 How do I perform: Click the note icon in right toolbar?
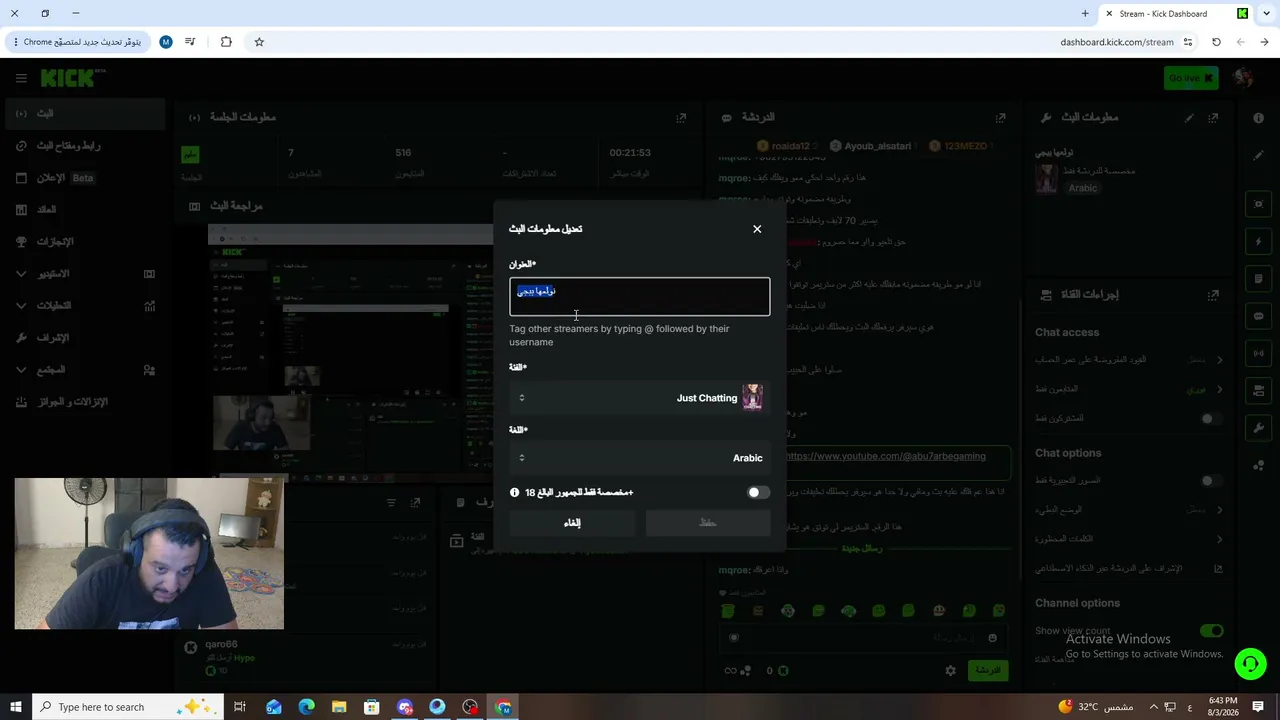pos(1259,279)
